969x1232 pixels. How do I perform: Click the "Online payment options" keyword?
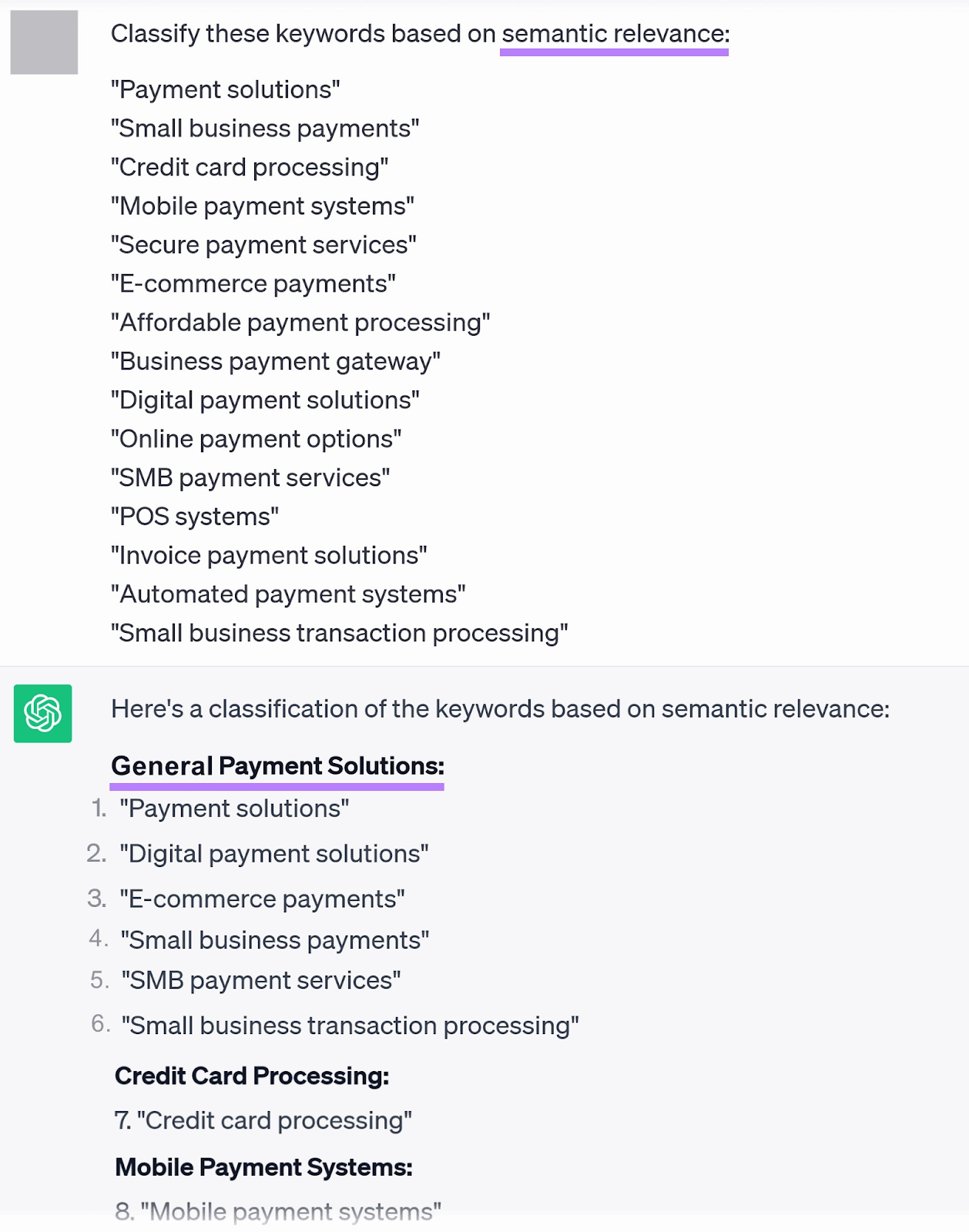pyautogui.click(x=256, y=439)
